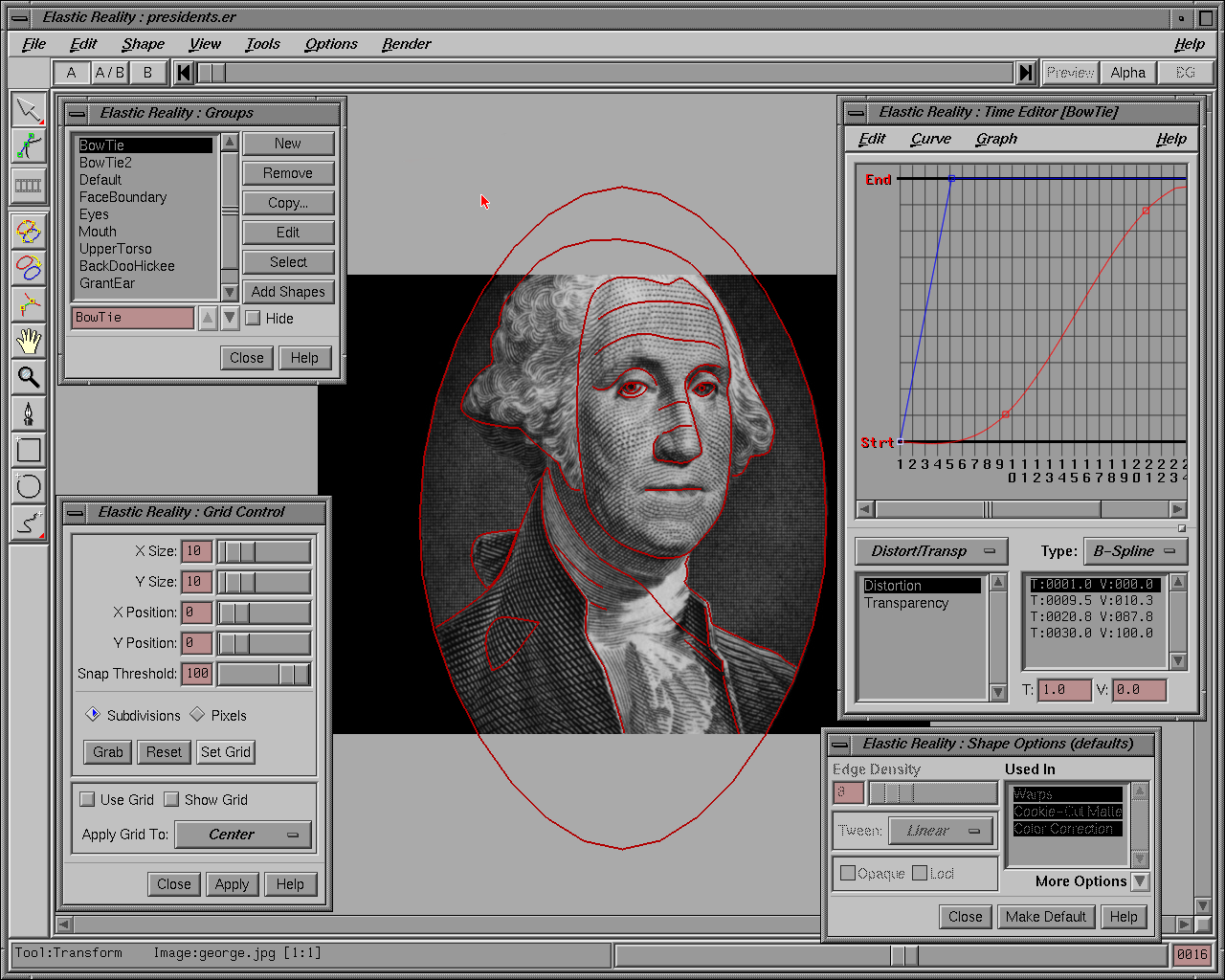
Task: Select Subdivisions radio option
Action: click(93, 714)
